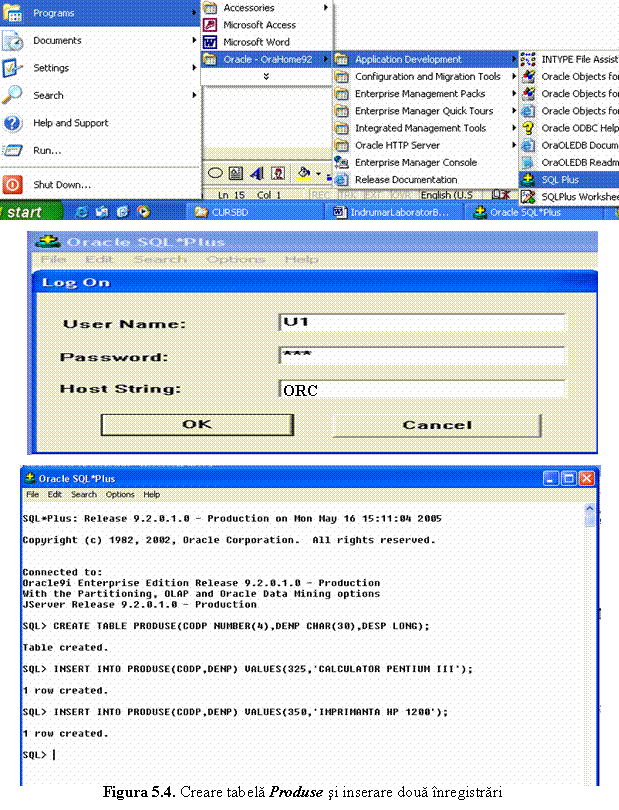Select the WordArt tool in Word toolbar
The image size is (619, 810).
257,173
